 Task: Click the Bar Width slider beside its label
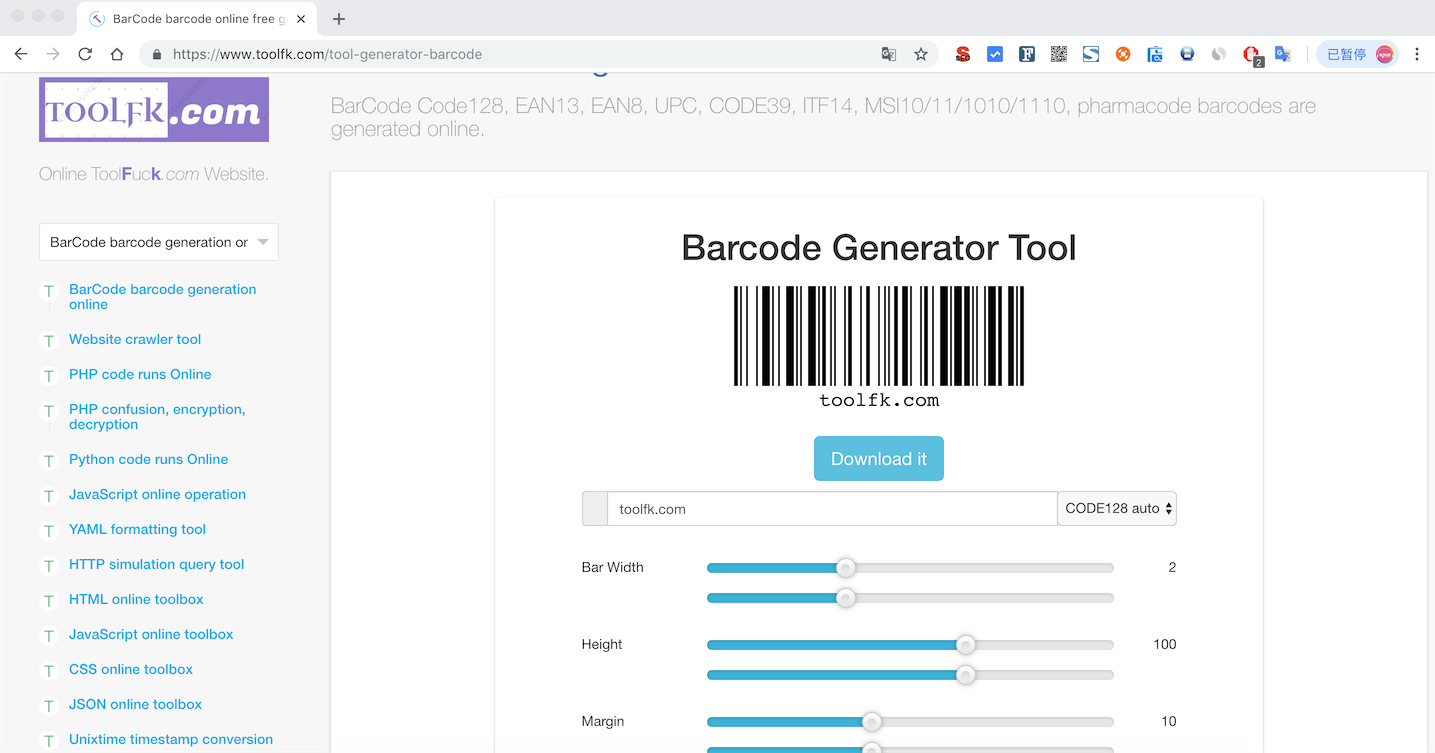coord(910,568)
